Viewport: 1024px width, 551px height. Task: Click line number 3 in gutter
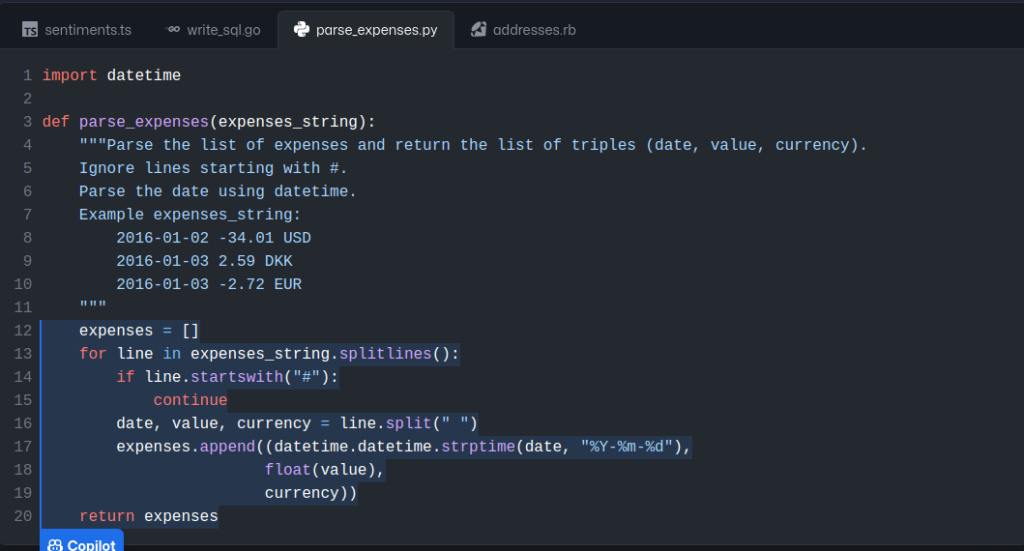coord(27,122)
